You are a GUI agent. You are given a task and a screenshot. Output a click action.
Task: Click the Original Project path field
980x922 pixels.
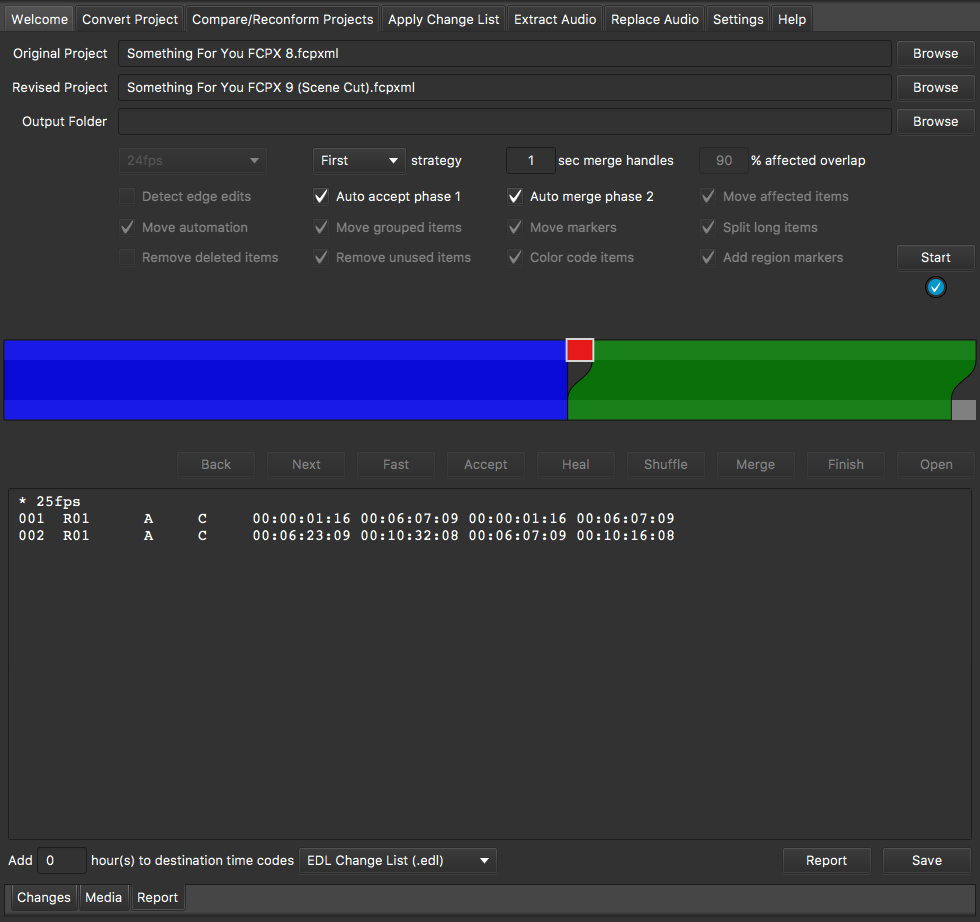pyautogui.click(x=504, y=54)
